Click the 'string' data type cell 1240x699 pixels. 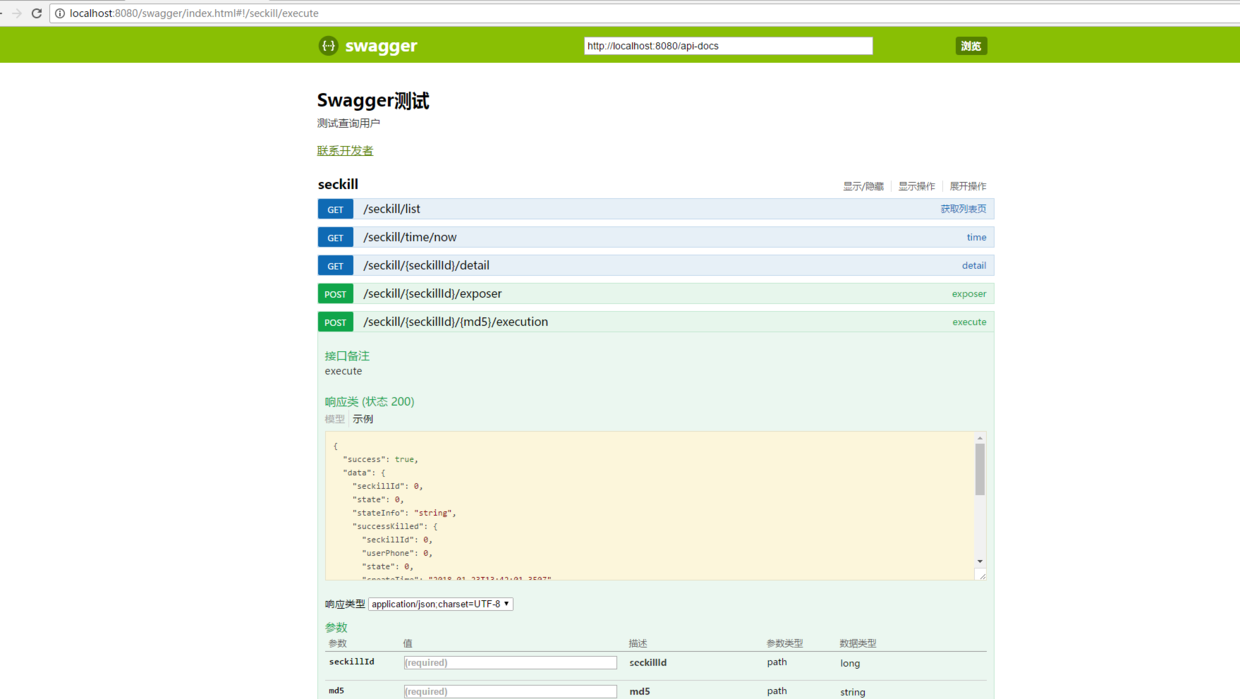click(x=853, y=692)
